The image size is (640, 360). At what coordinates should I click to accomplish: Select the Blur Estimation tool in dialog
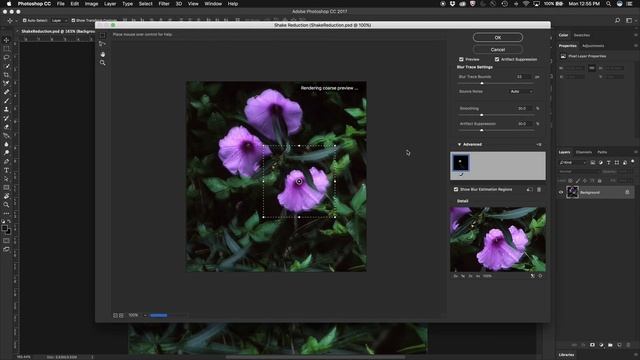102,36
